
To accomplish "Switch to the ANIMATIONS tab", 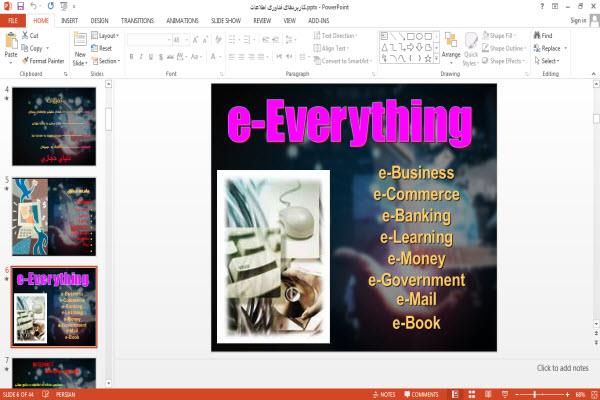I will [x=183, y=21].
